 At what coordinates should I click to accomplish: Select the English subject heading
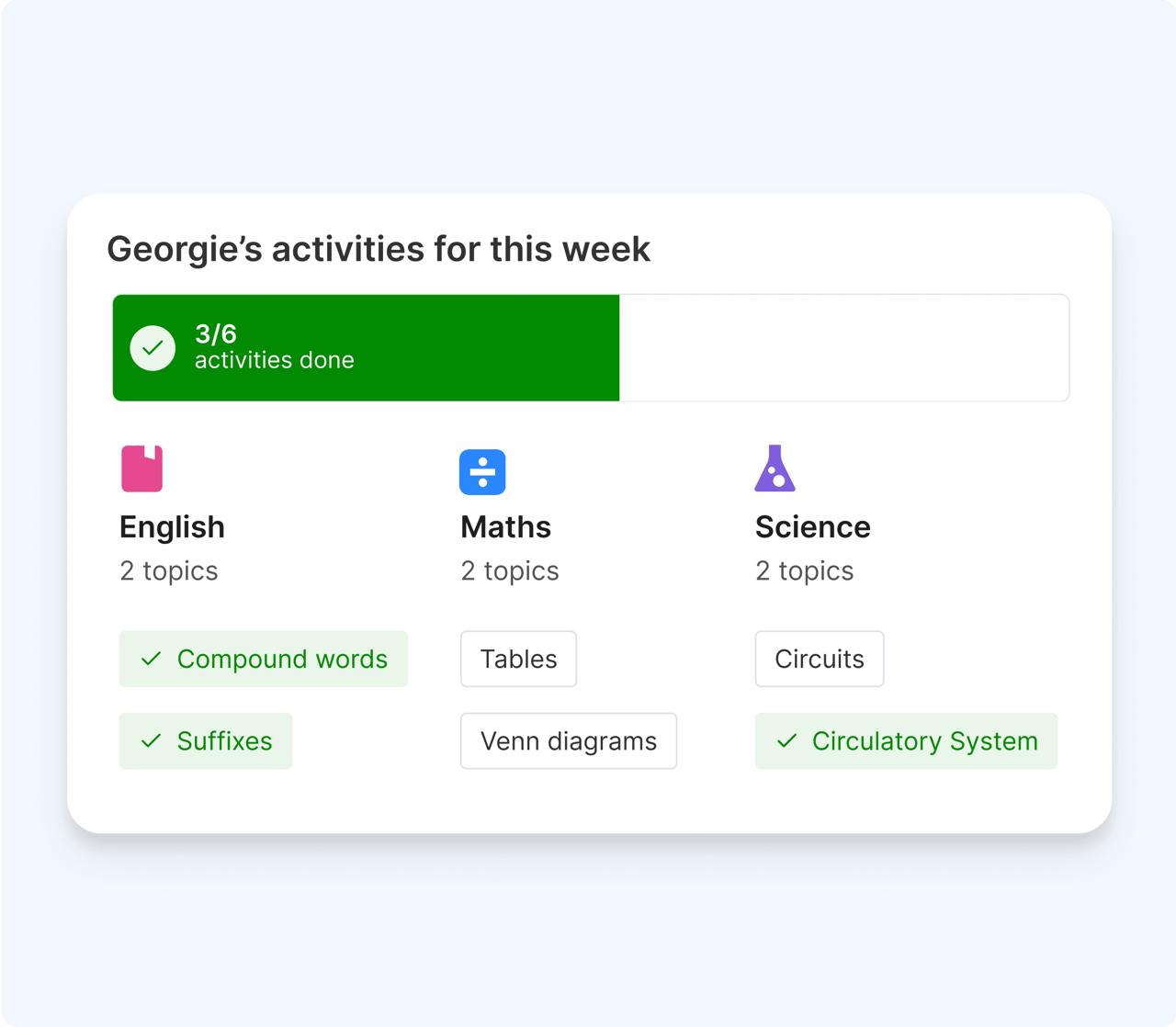pos(172,527)
